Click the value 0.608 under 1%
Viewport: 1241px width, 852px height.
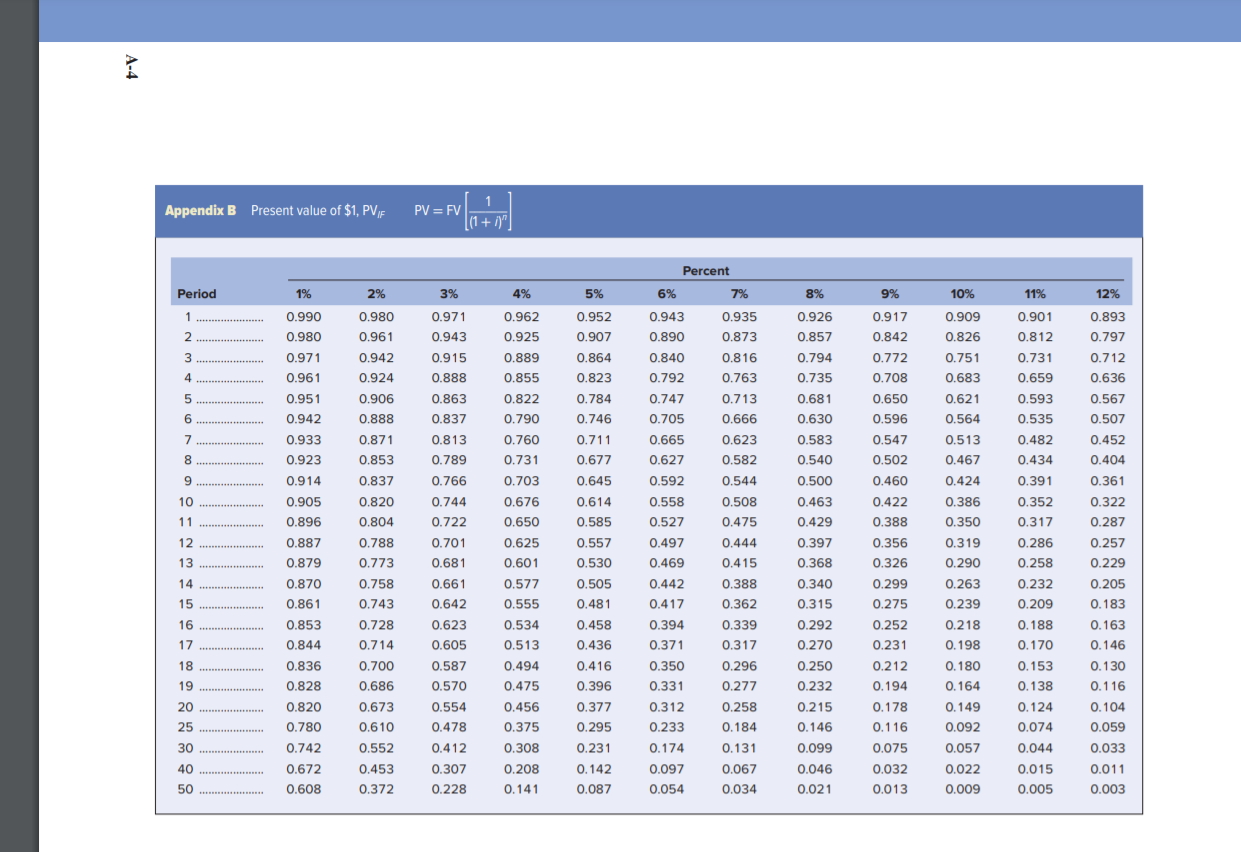click(x=304, y=789)
